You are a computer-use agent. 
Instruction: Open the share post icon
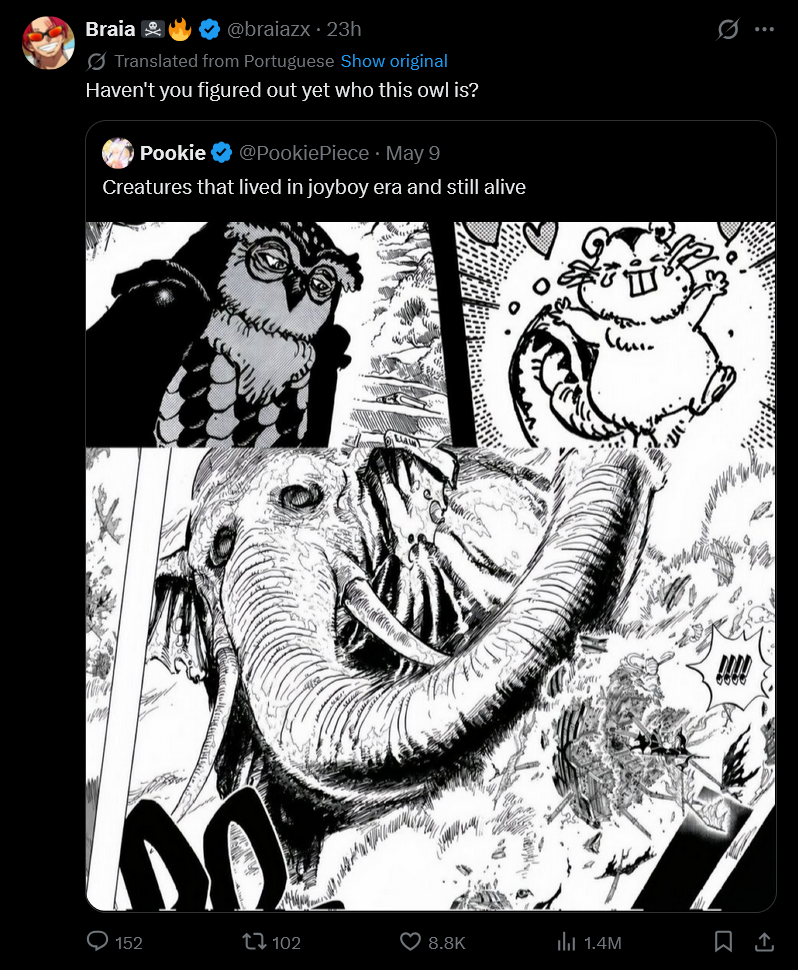click(x=764, y=942)
